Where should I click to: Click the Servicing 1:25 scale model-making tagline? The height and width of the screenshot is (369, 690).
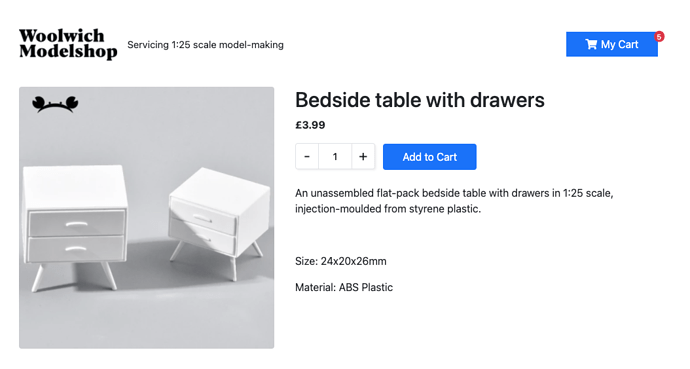[x=206, y=45]
